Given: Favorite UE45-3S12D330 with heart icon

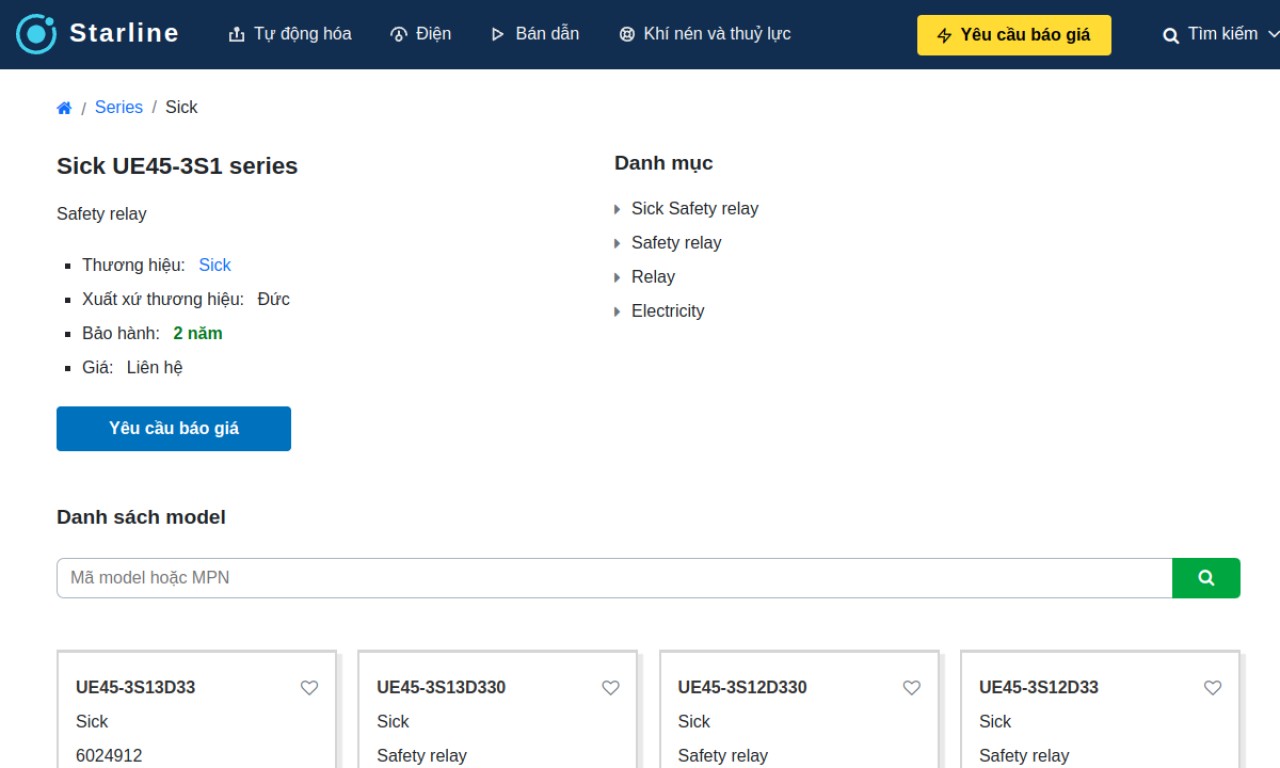Looking at the screenshot, I should coord(911,688).
